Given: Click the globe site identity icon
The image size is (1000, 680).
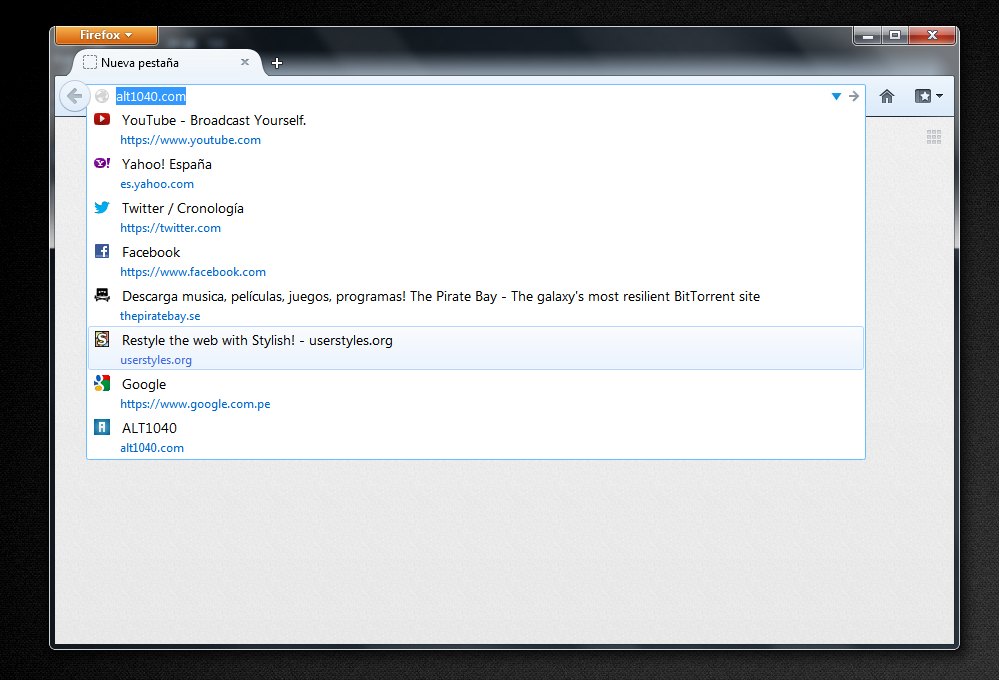Looking at the screenshot, I should (102, 96).
